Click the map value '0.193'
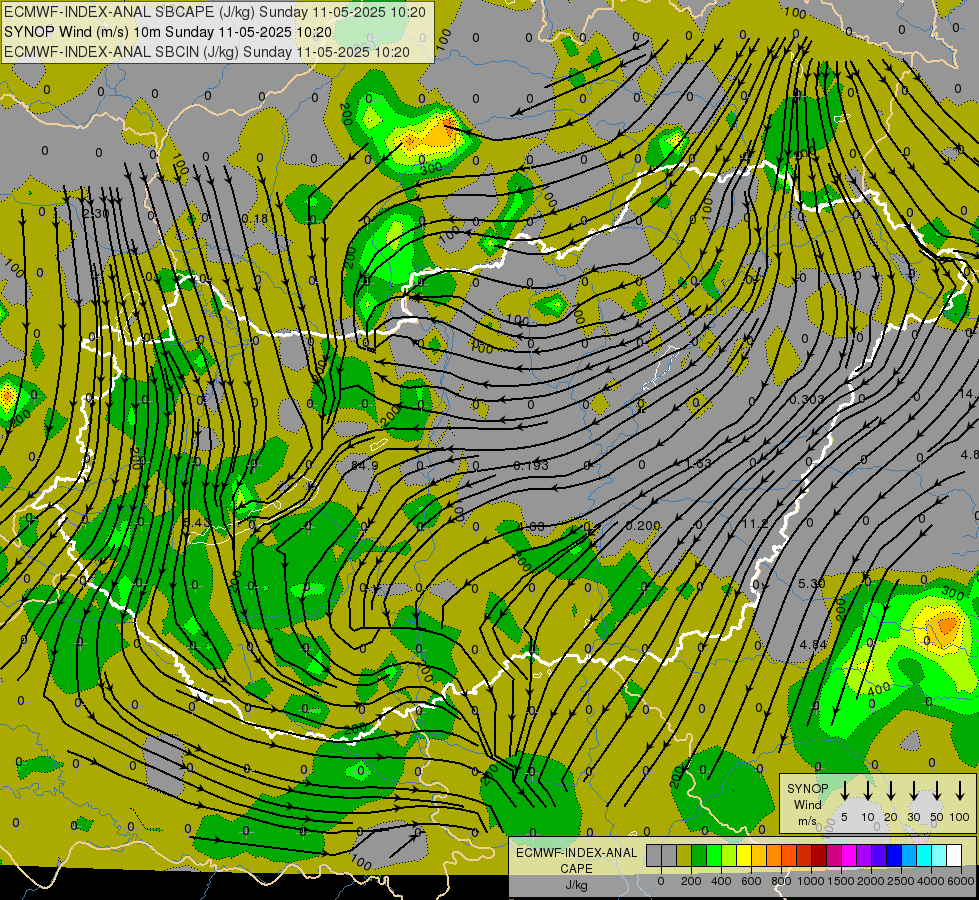 click(531, 465)
